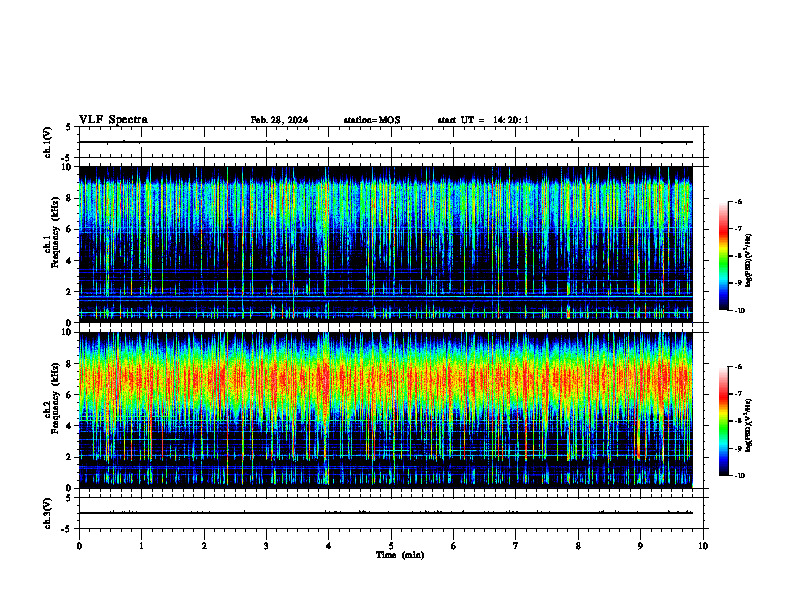The width and height of the screenshot is (792, 612).
Task: Click the ch.1 voltage waveform trace
Action: (x=385, y=142)
